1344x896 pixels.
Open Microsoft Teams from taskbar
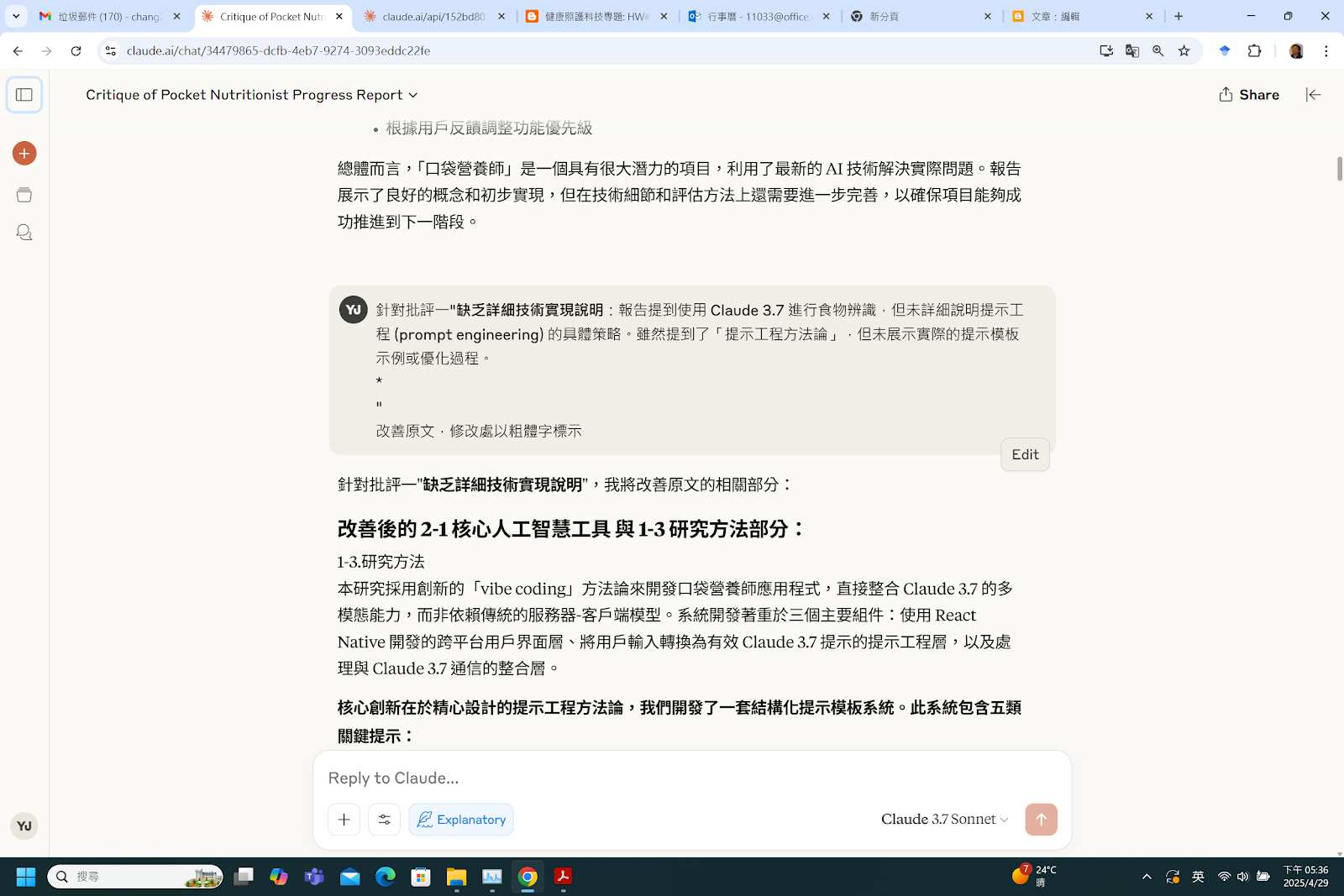point(314,877)
